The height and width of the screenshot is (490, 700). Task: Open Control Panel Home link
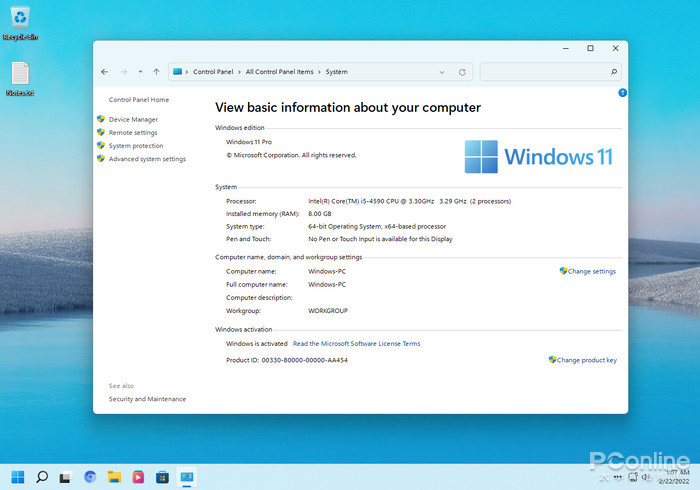[x=139, y=100]
